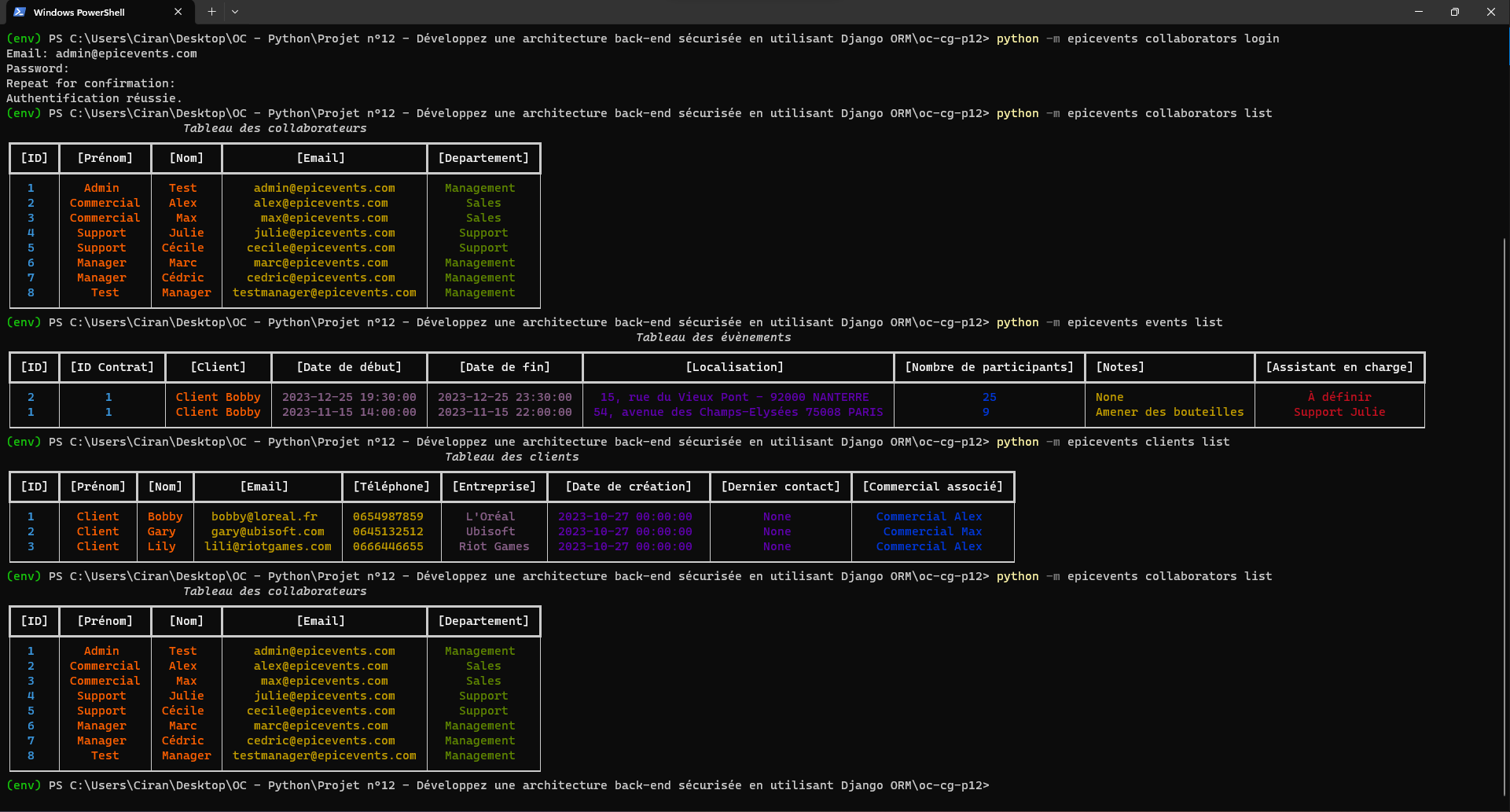Click 'Support Julie' assistant cell
This screenshot has height=812, width=1510.
coord(1339,412)
